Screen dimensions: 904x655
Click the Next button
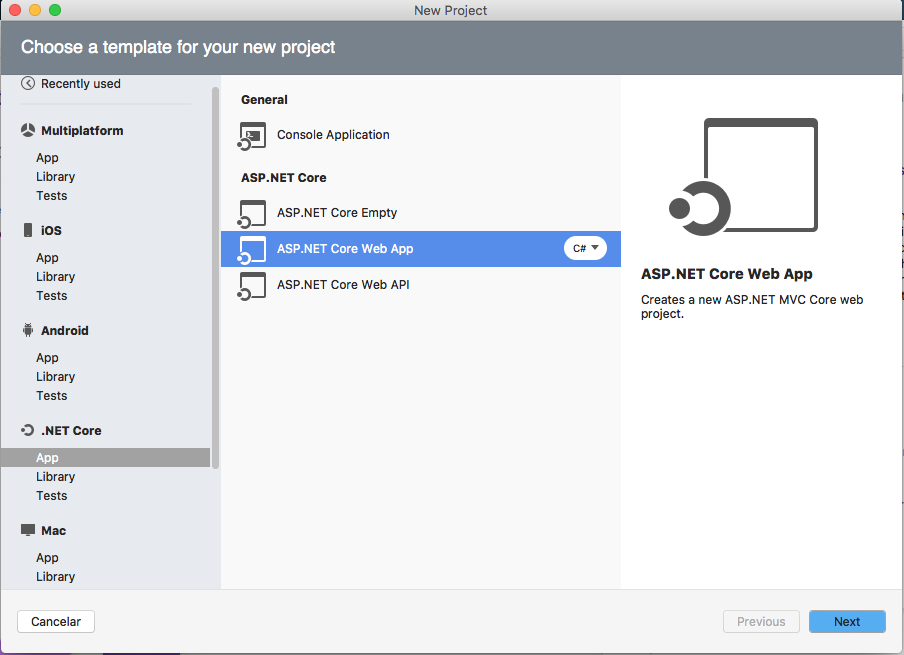tap(847, 622)
